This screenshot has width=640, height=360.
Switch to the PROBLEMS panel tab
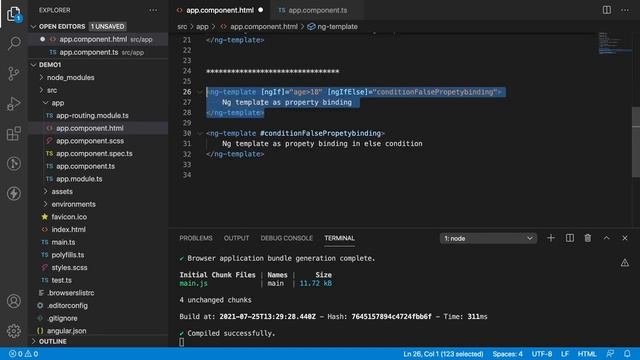click(196, 238)
